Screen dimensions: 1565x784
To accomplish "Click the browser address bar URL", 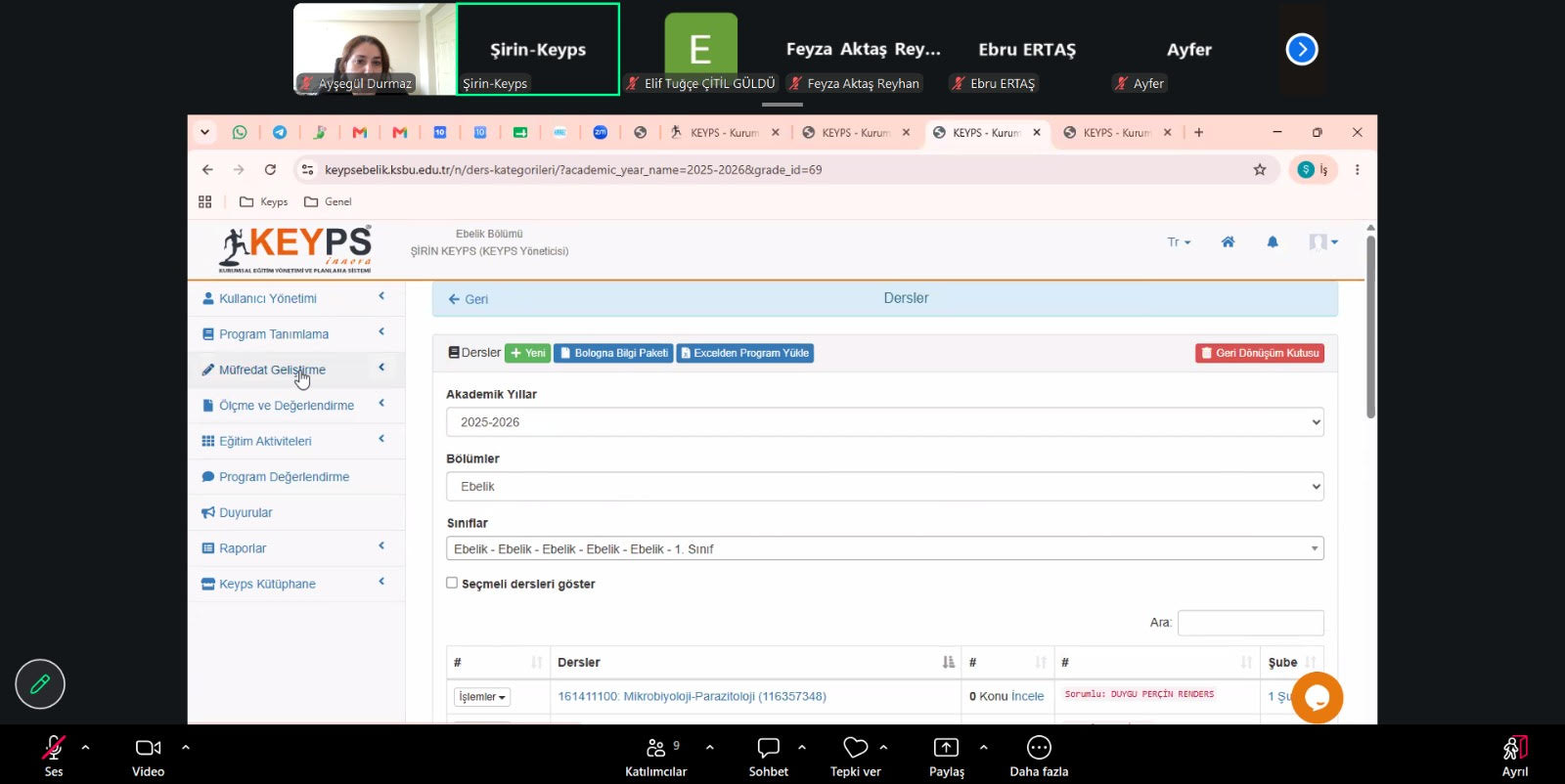I will 573,170.
